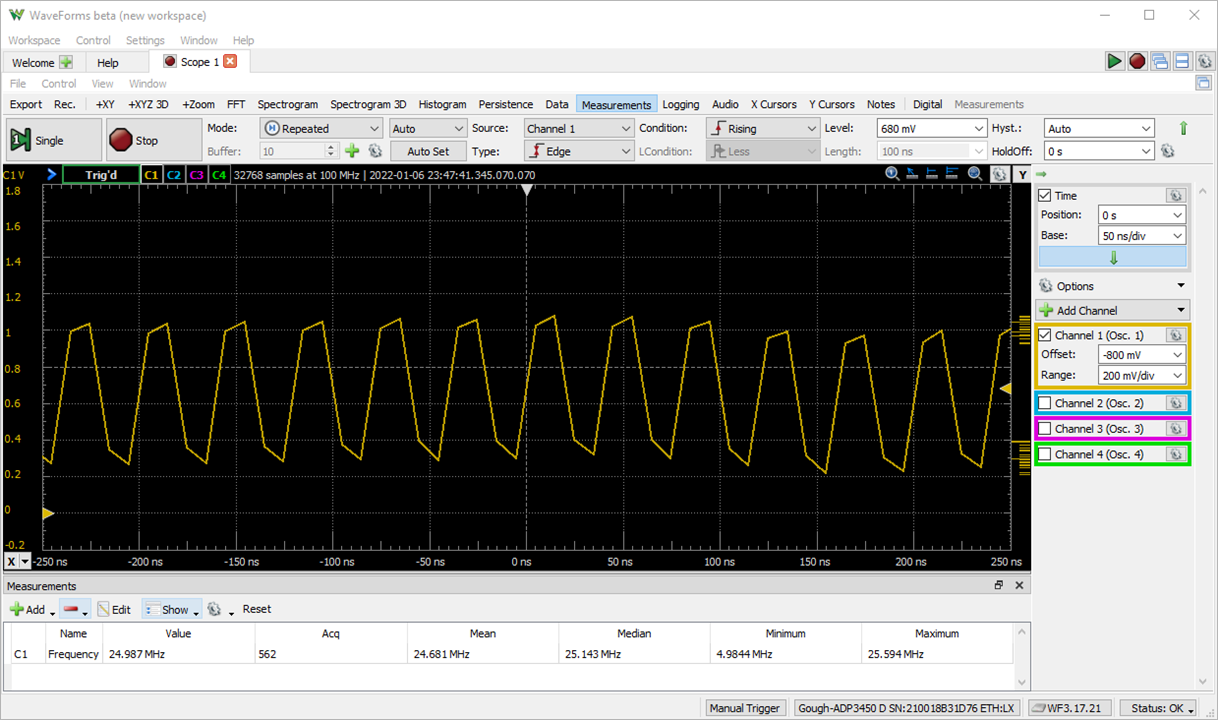Click the Position field showing 0 s

(x=1141, y=215)
